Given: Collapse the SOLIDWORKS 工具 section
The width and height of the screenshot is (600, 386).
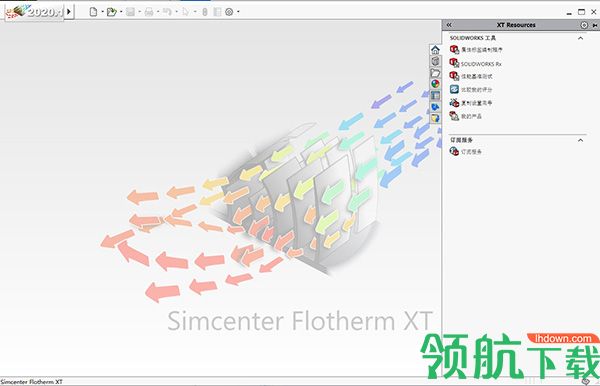Looking at the screenshot, I should [580, 38].
